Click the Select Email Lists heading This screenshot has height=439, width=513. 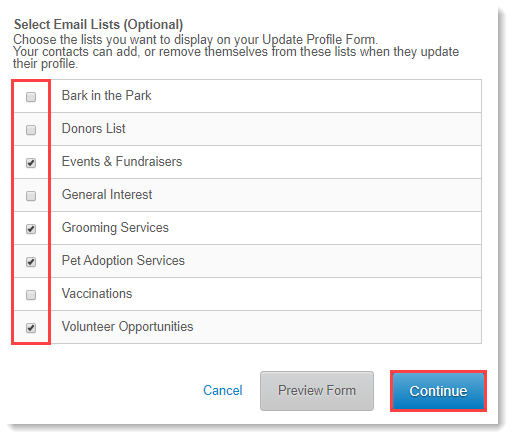click(x=98, y=25)
